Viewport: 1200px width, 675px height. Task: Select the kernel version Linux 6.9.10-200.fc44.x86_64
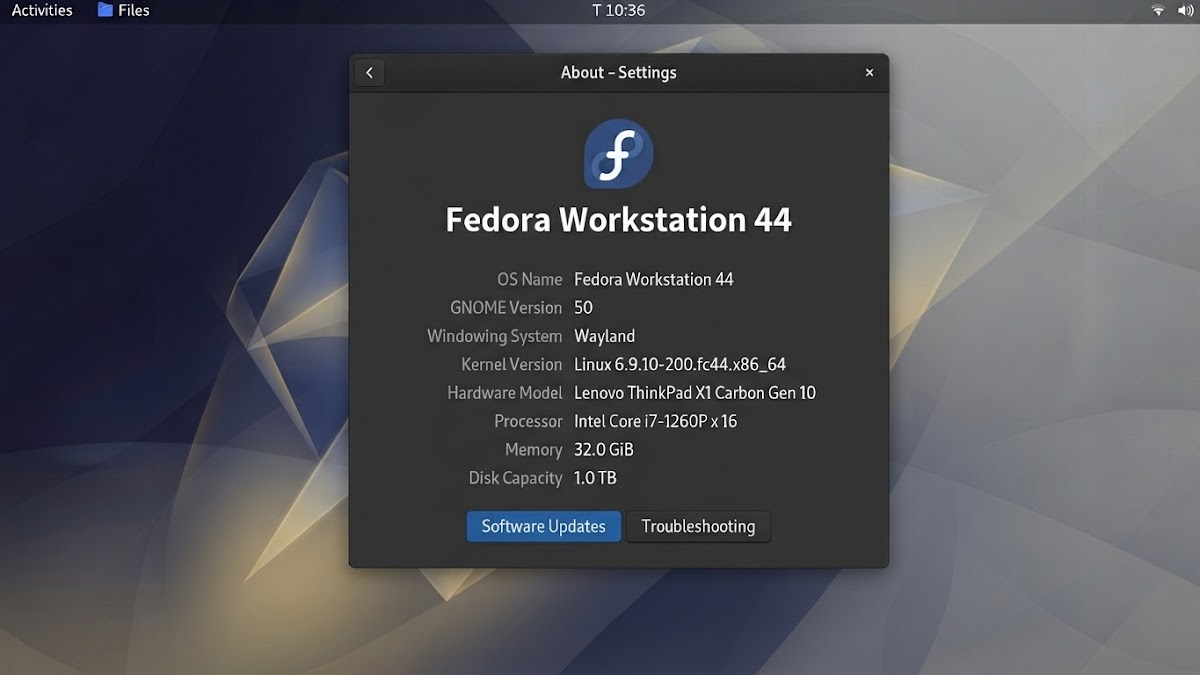tap(680, 365)
